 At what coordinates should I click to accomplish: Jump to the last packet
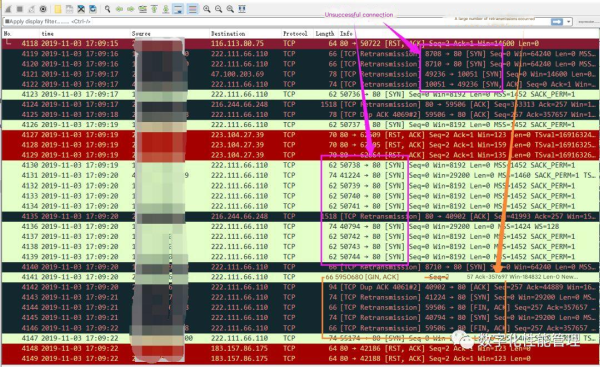click(x=166, y=9)
